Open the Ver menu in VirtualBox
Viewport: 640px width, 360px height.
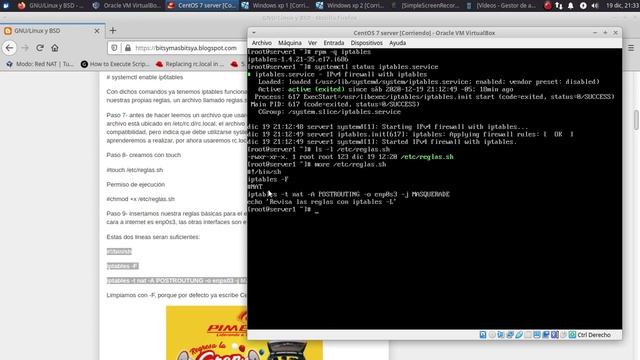pos(312,43)
